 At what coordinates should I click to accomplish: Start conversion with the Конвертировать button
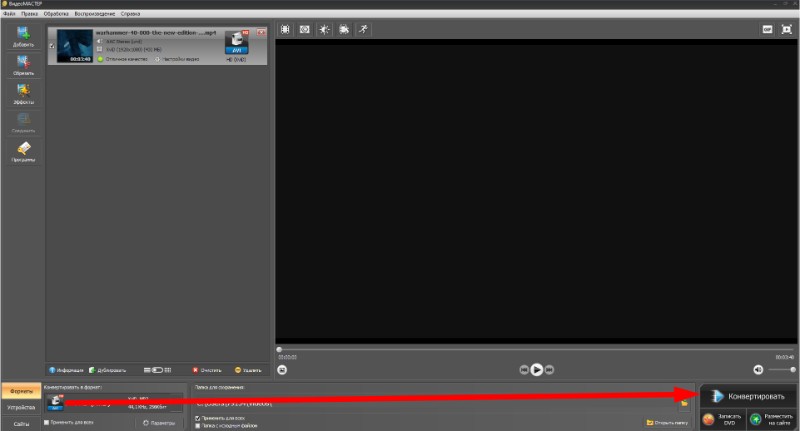pos(748,396)
